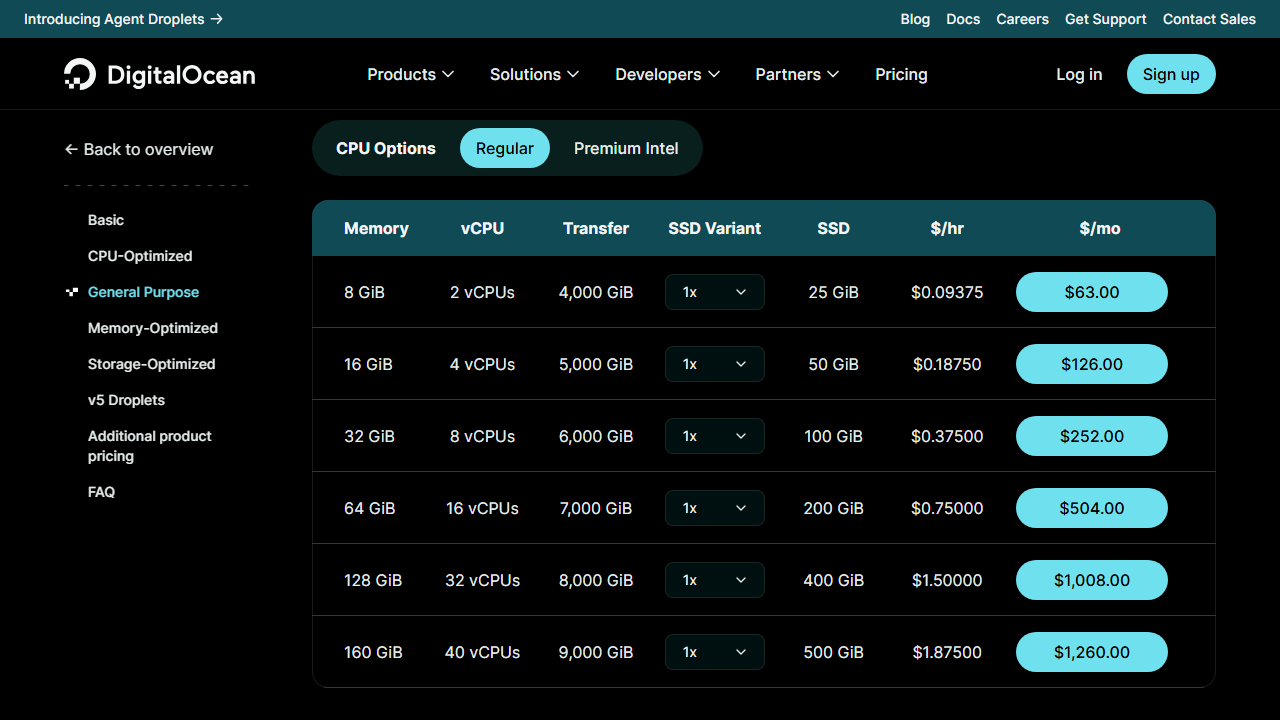
Task: Choose the $504.00 per month plan
Action: [x=1092, y=508]
